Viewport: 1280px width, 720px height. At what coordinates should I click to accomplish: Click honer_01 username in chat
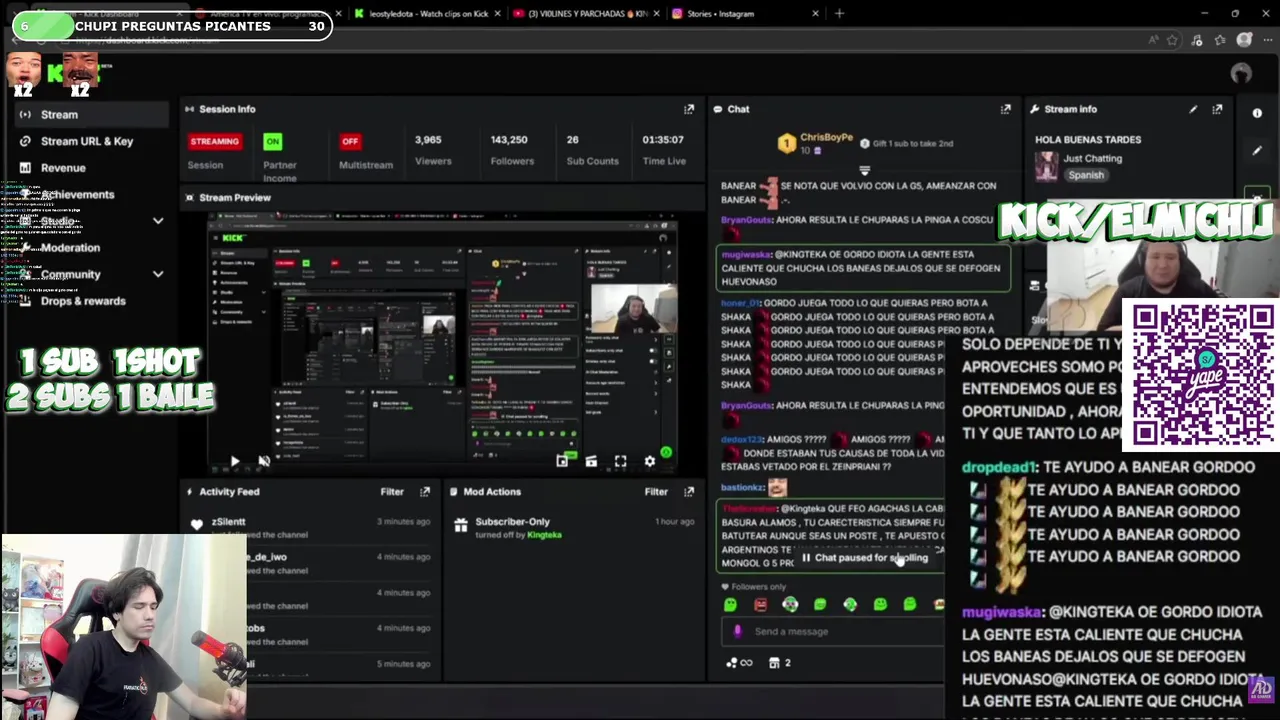click(x=740, y=303)
